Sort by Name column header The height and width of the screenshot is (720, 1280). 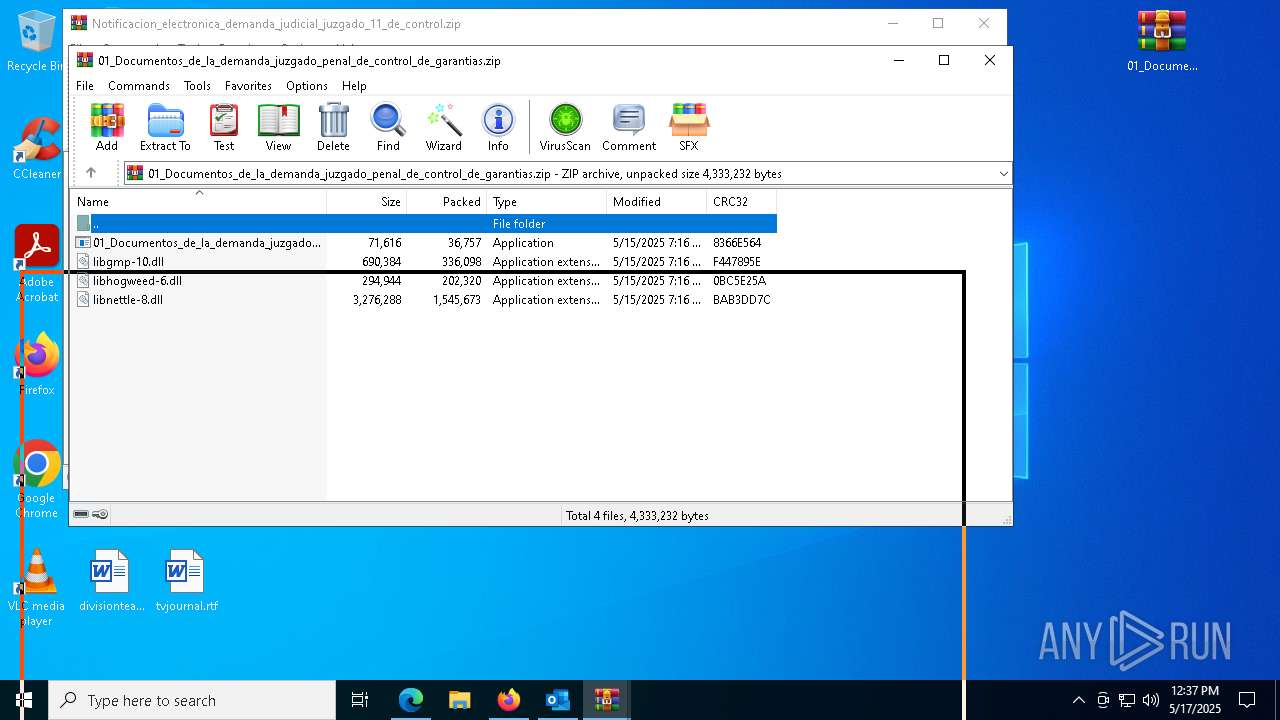point(198,202)
